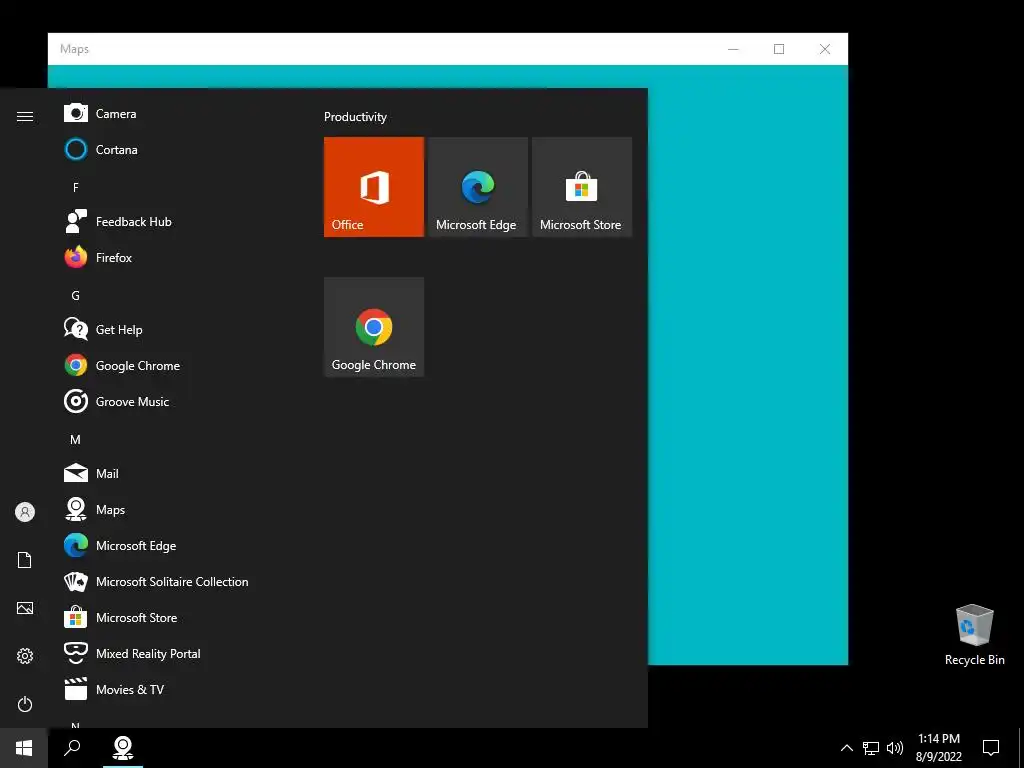The height and width of the screenshot is (768, 1024).
Task: Open Get Help app
Action: (176, 329)
